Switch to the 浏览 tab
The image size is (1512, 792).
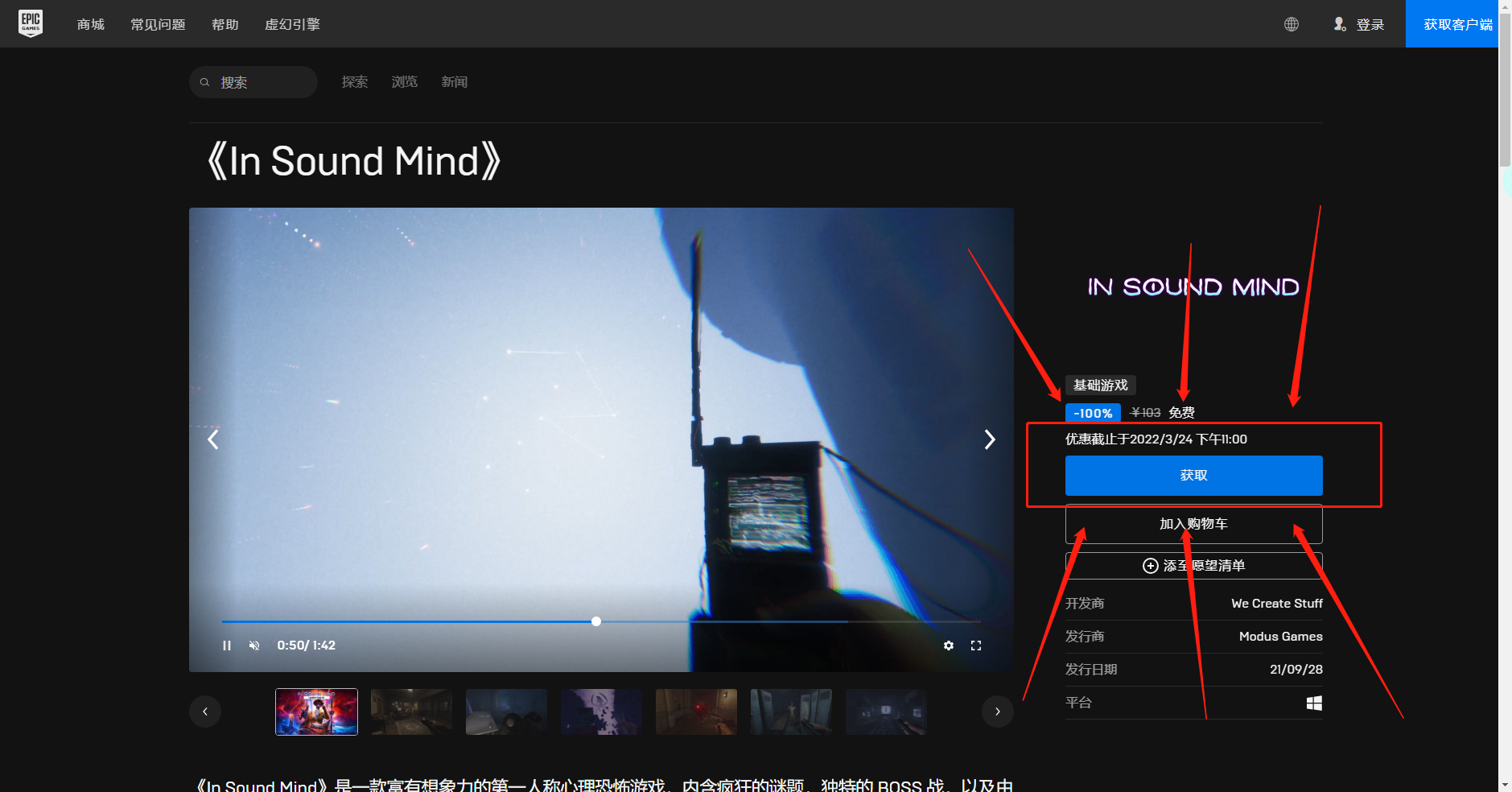tap(404, 81)
